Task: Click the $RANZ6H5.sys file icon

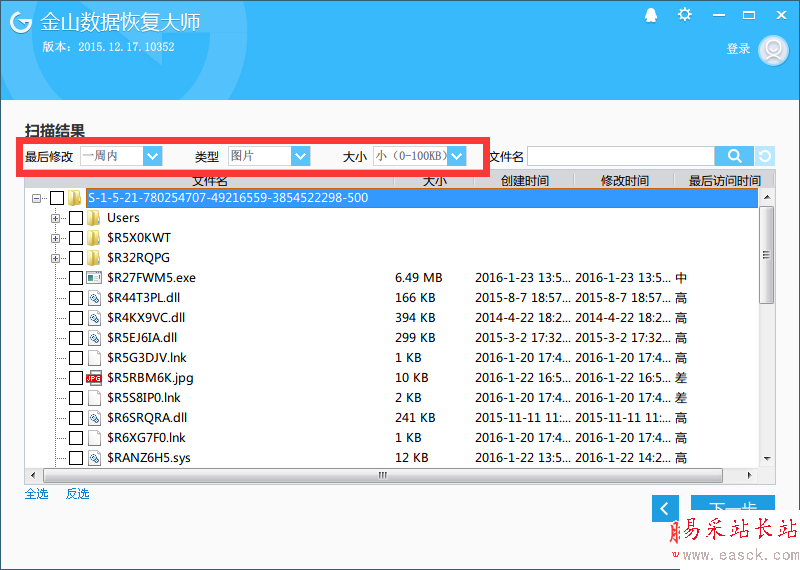Action: click(94, 458)
